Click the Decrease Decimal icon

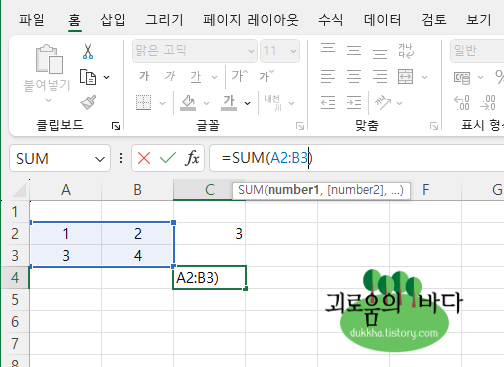487,103
